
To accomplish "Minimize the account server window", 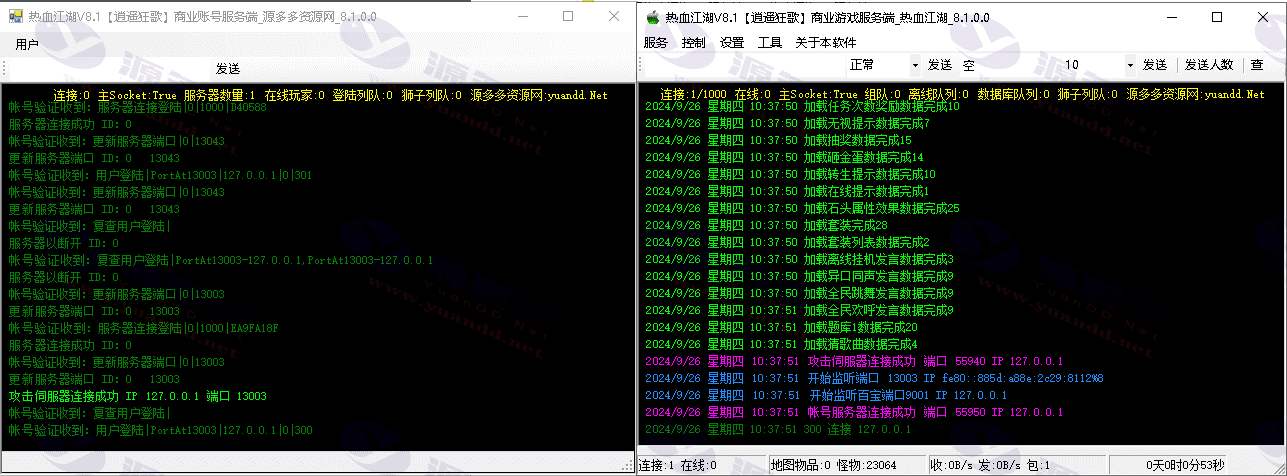I will point(522,17).
